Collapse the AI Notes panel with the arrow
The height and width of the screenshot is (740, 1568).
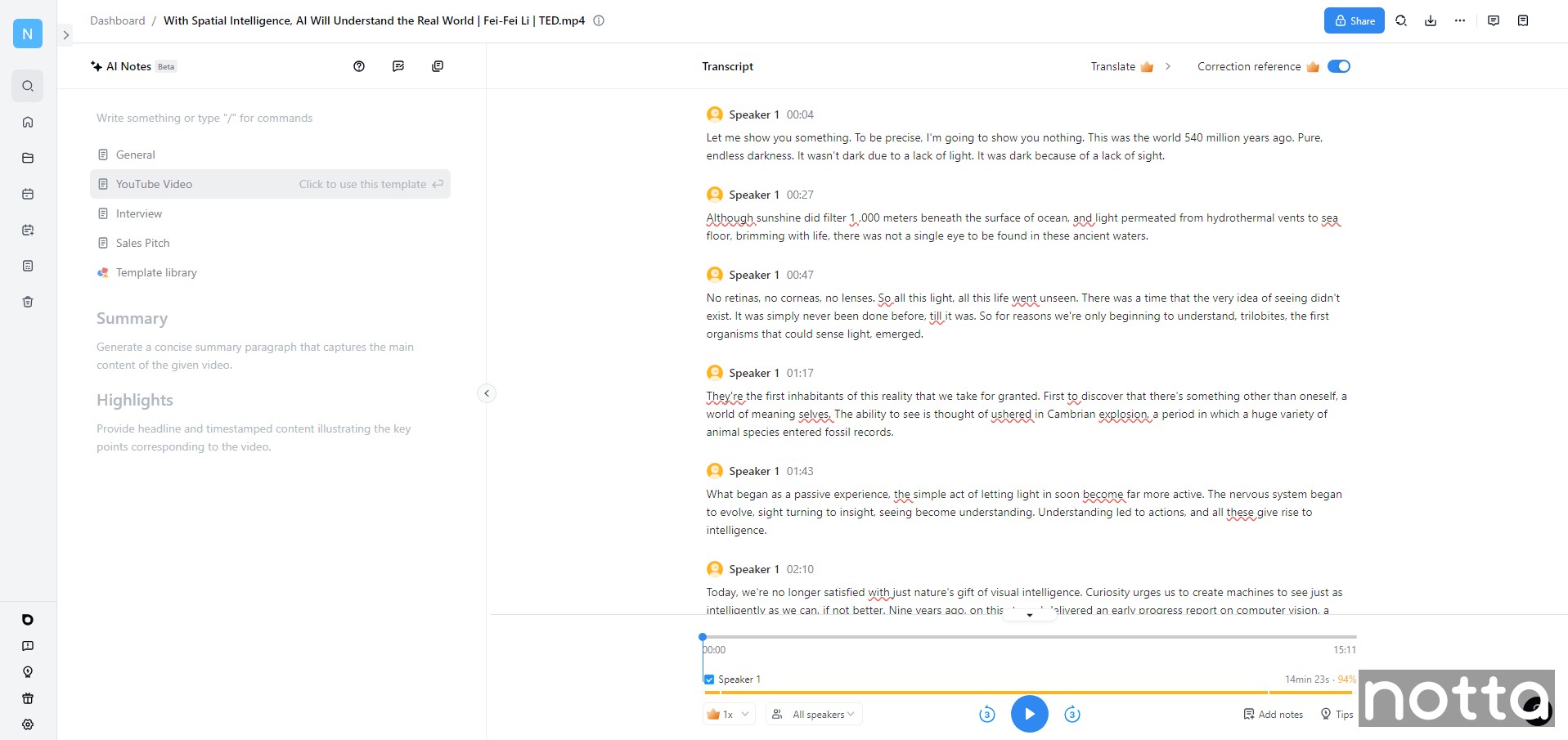pyautogui.click(x=487, y=393)
